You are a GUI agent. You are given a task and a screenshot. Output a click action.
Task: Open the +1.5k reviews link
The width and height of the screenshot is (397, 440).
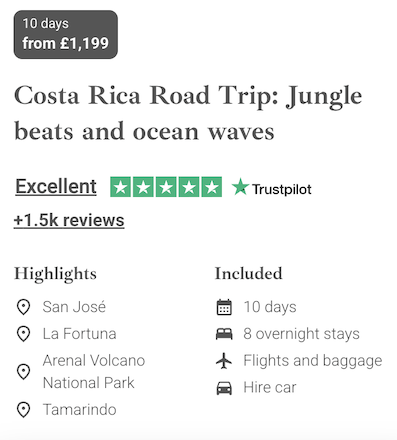pos(69,220)
